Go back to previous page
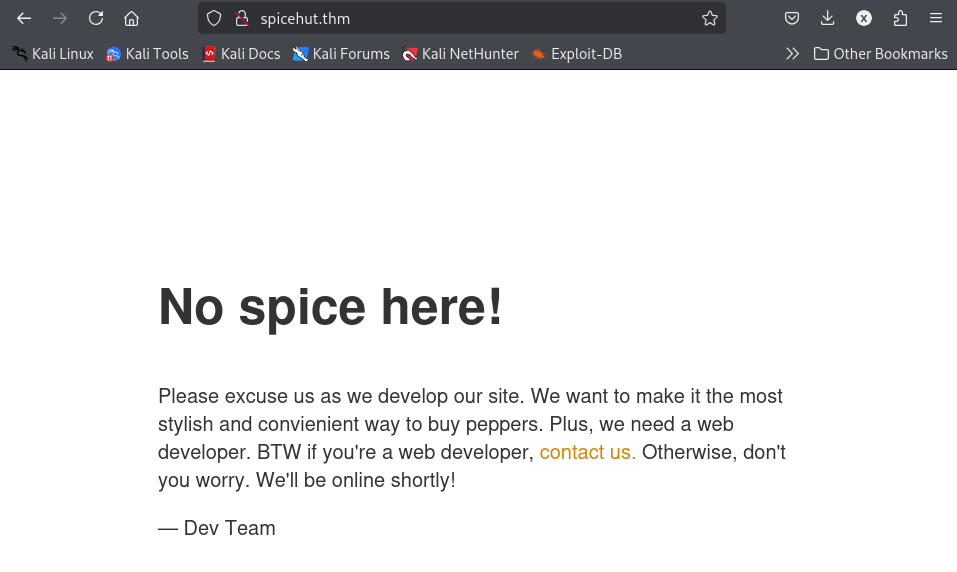 coord(24,18)
